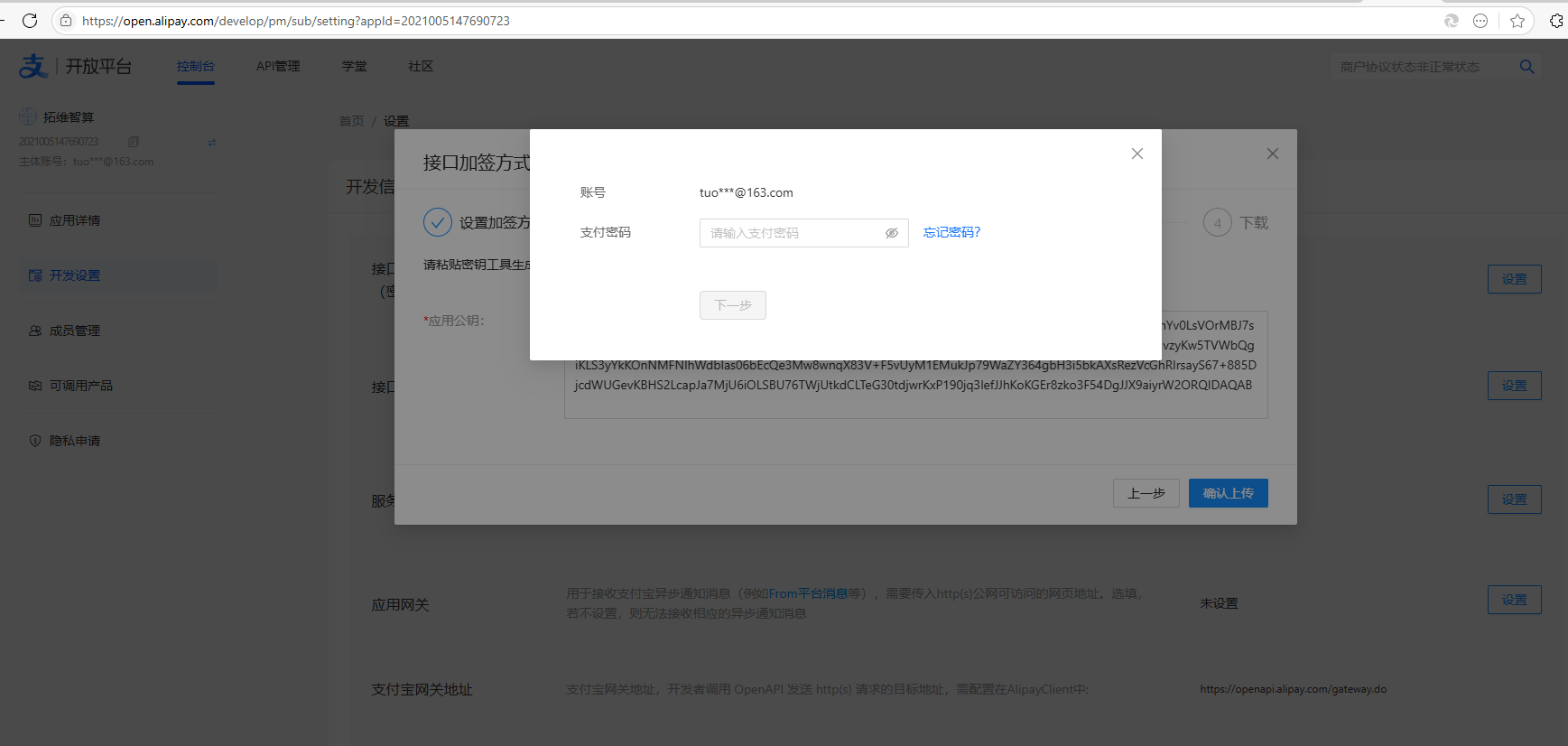Open the 社区 menu item

(x=421, y=66)
